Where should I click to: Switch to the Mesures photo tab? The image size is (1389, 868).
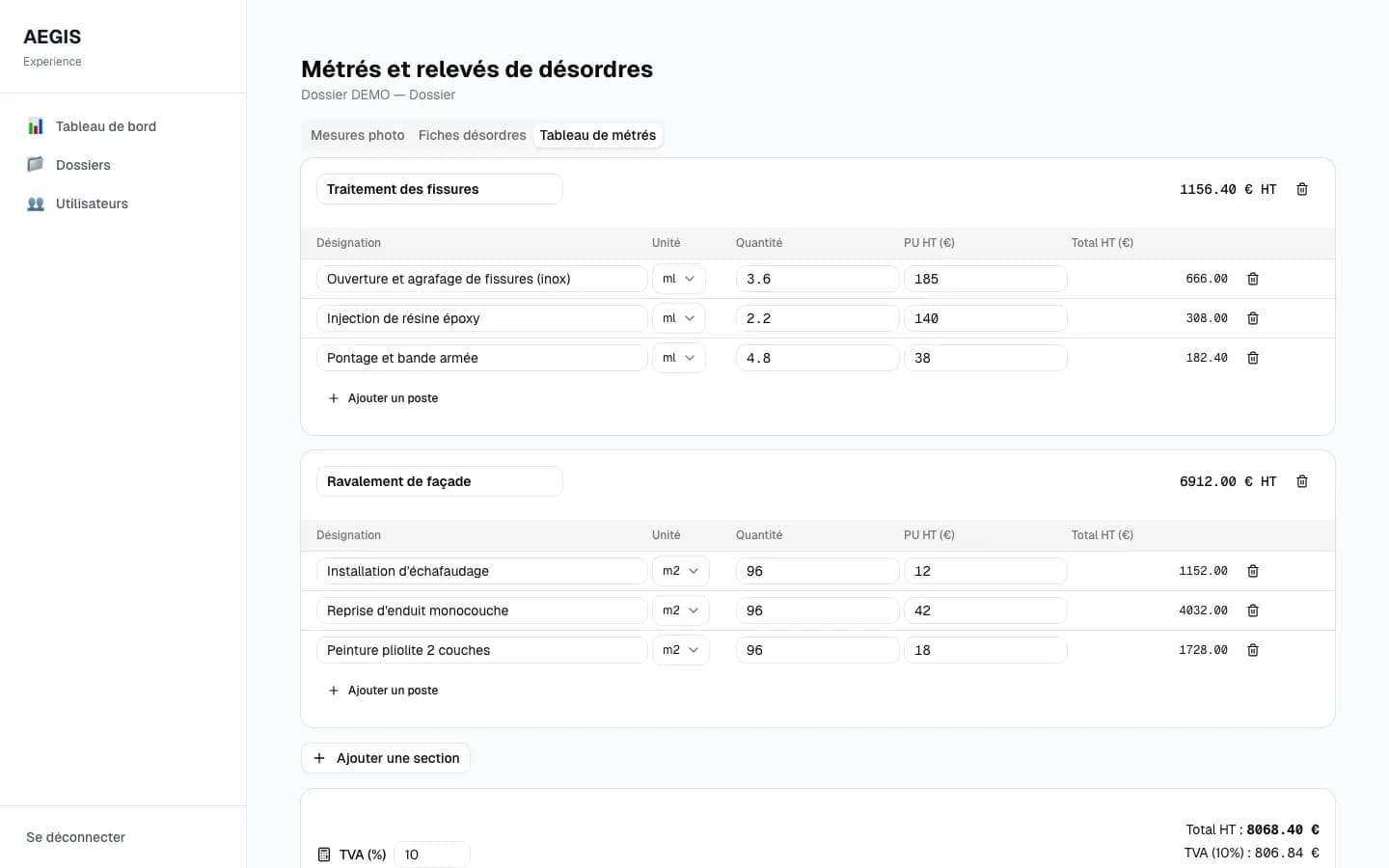(358, 135)
